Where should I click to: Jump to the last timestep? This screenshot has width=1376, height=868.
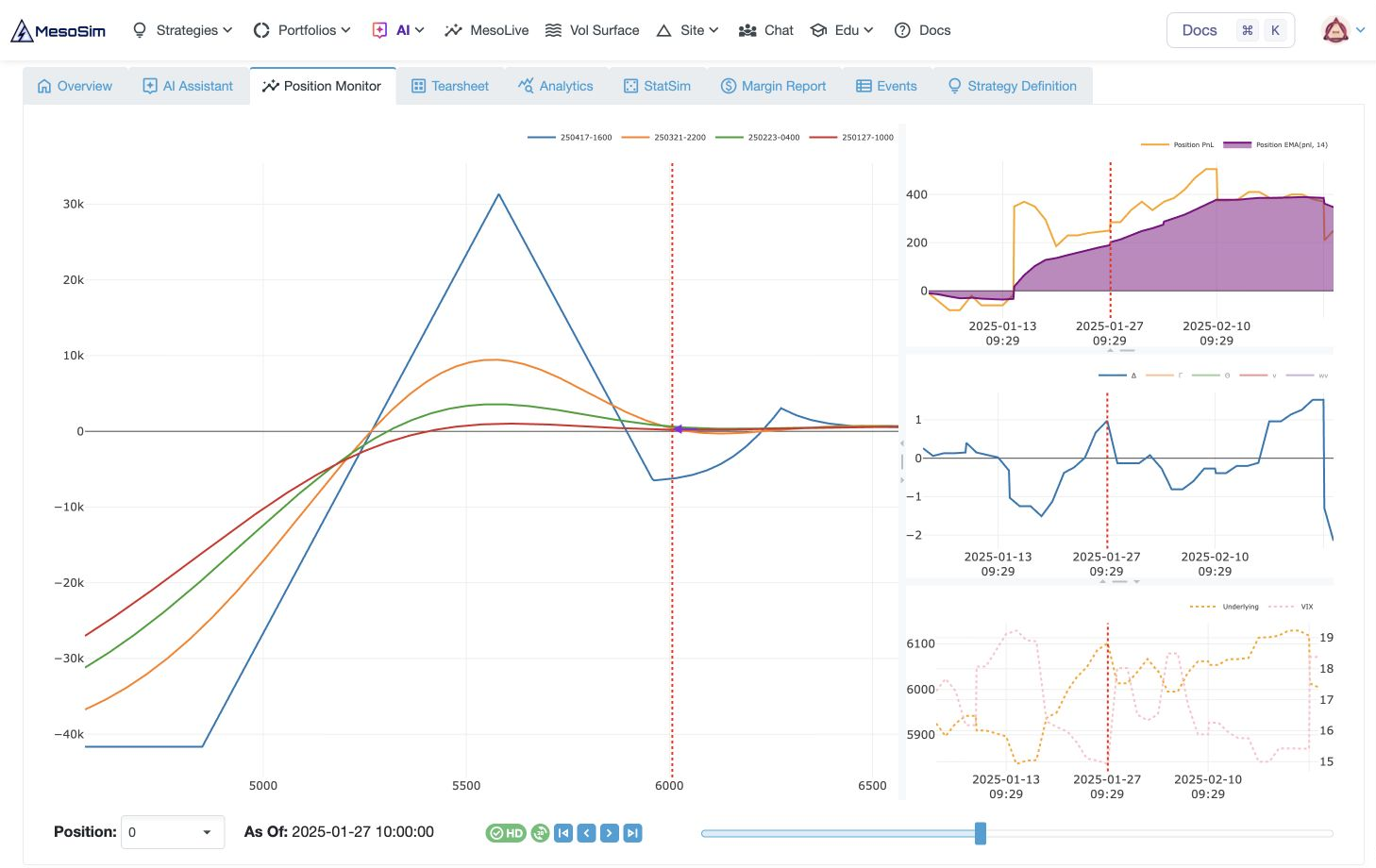(x=633, y=833)
